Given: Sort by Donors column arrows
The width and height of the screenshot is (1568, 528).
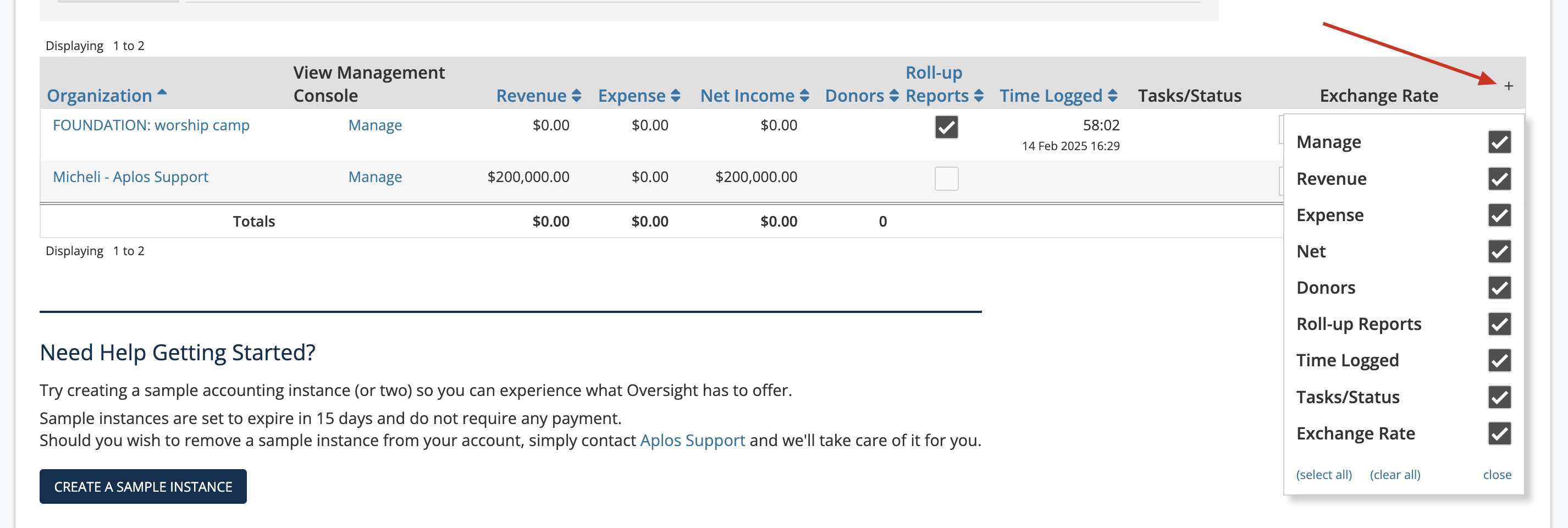Looking at the screenshot, I should [893, 96].
